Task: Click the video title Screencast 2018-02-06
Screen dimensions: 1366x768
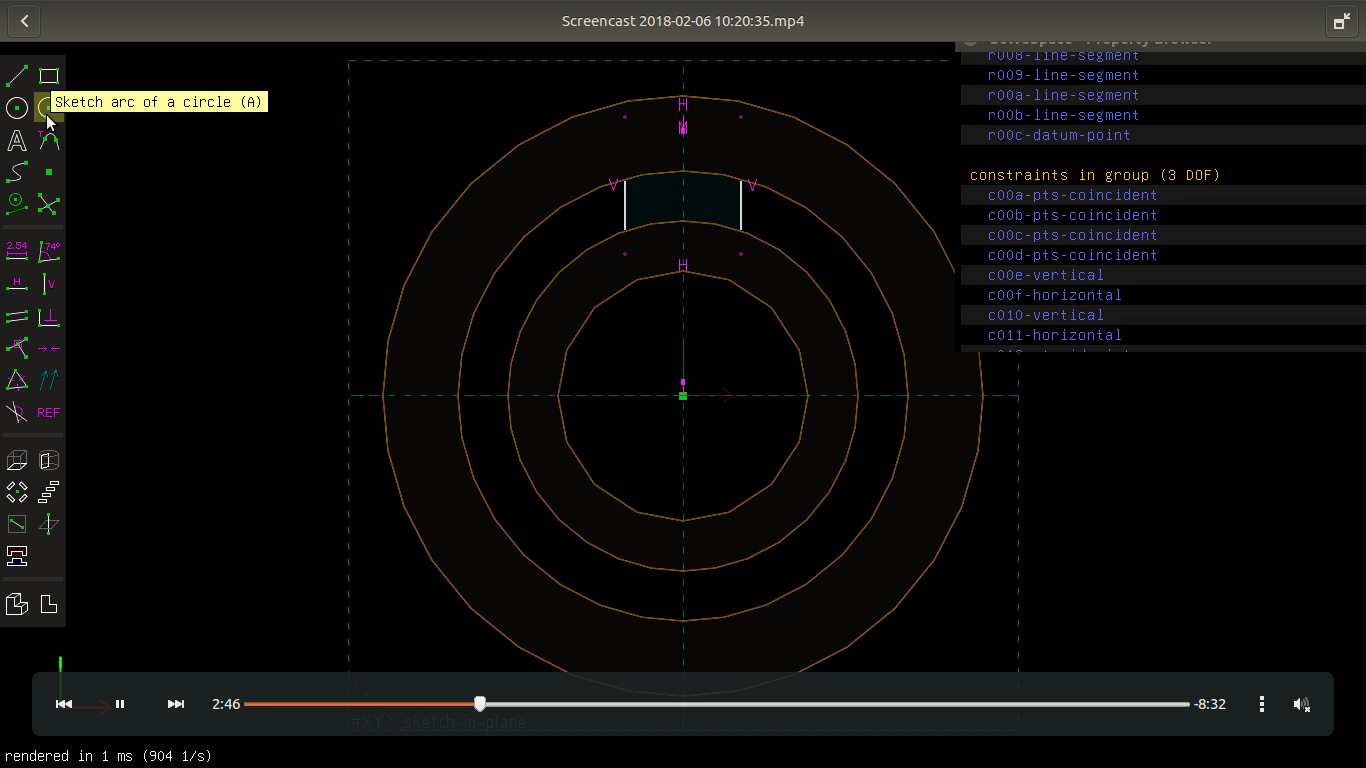Action: point(683,21)
